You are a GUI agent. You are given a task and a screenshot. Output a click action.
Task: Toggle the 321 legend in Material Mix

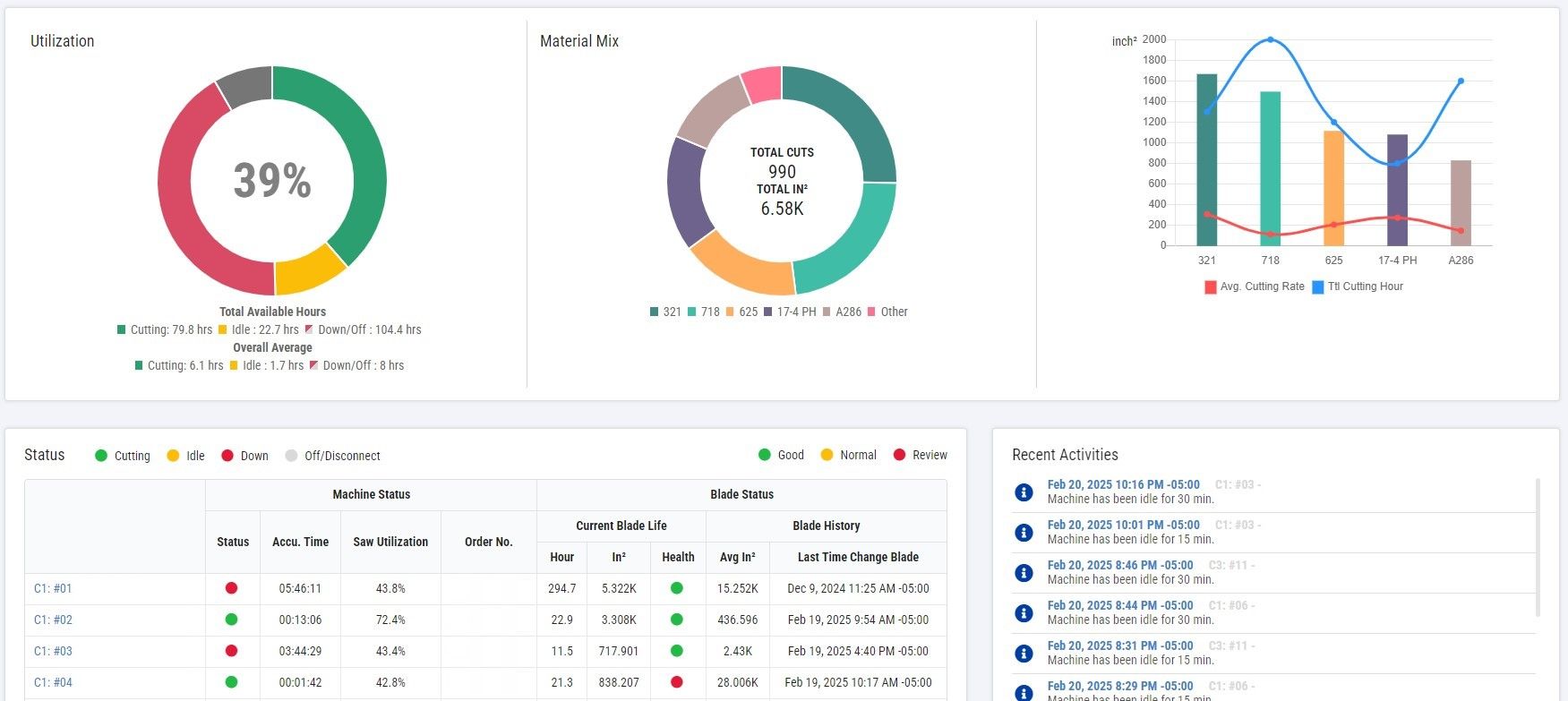click(665, 312)
